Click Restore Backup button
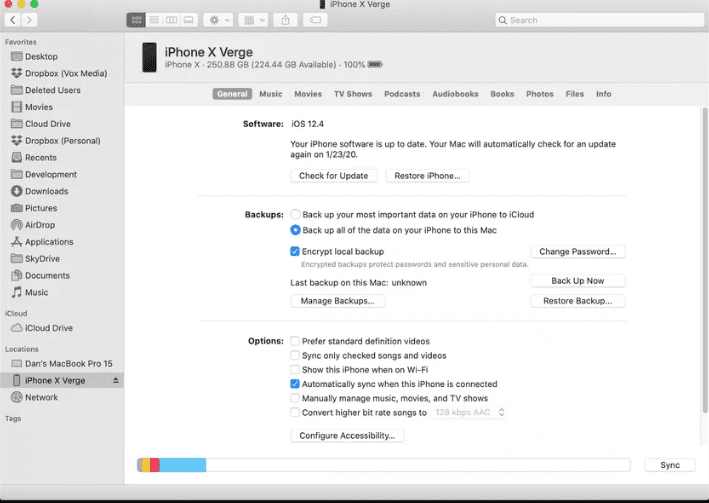This screenshot has width=709, height=503. pyautogui.click(x=578, y=301)
